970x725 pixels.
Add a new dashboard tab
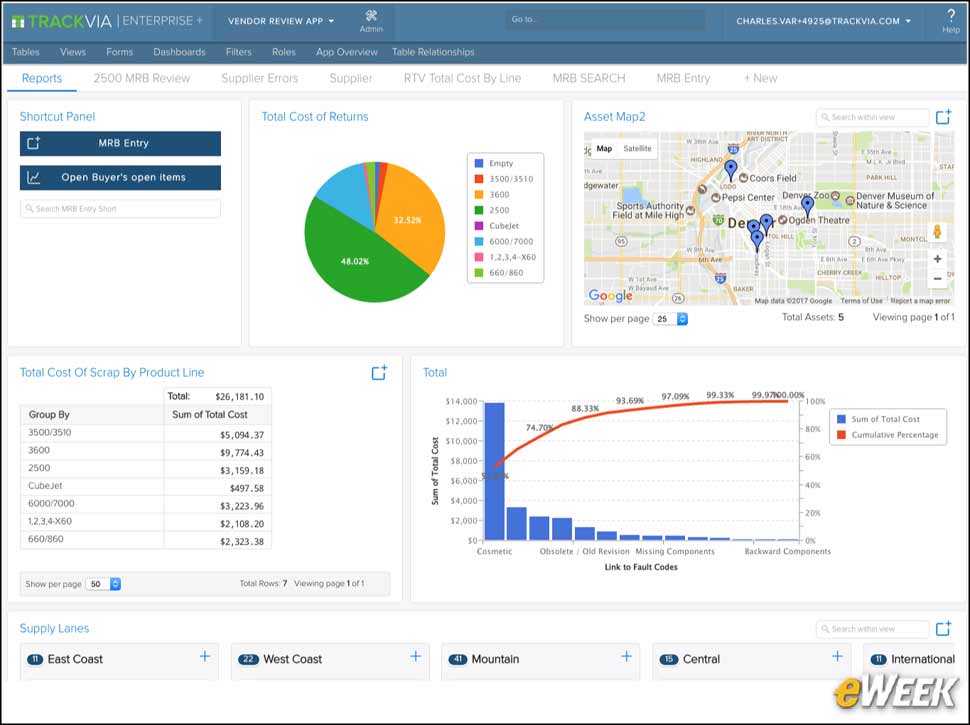click(x=760, y=79)
